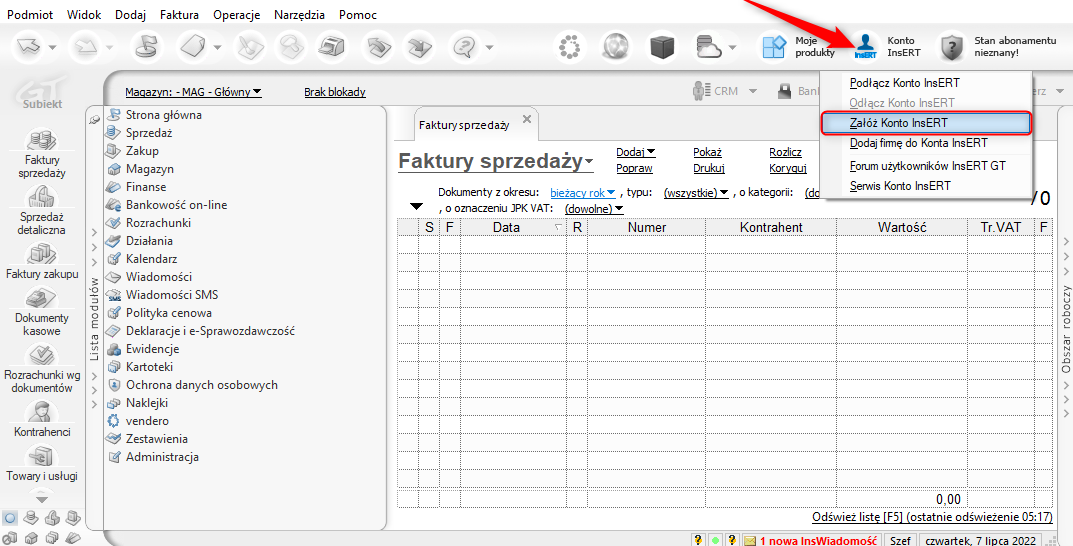The width and height of the screenshot is (1073, 546).
Task: Click the coin stack icon in bottom-left group
Action: tap(30, 517)
